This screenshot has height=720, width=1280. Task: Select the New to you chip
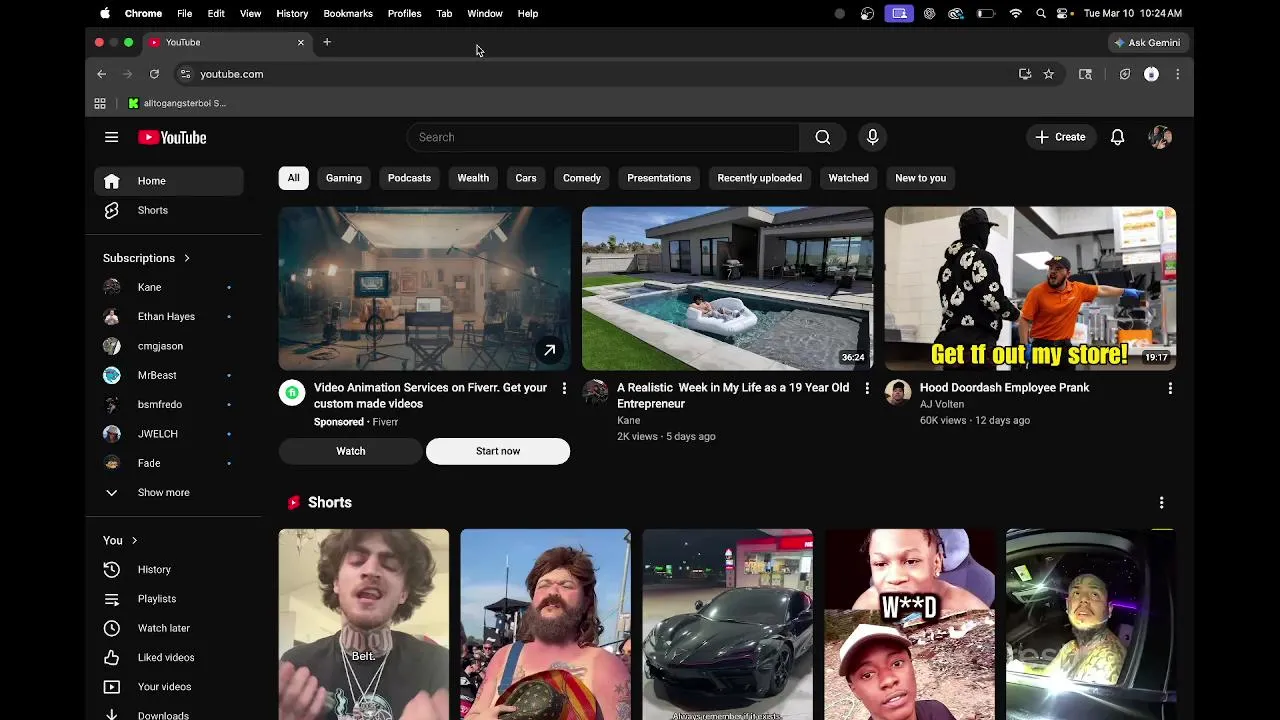920,178
